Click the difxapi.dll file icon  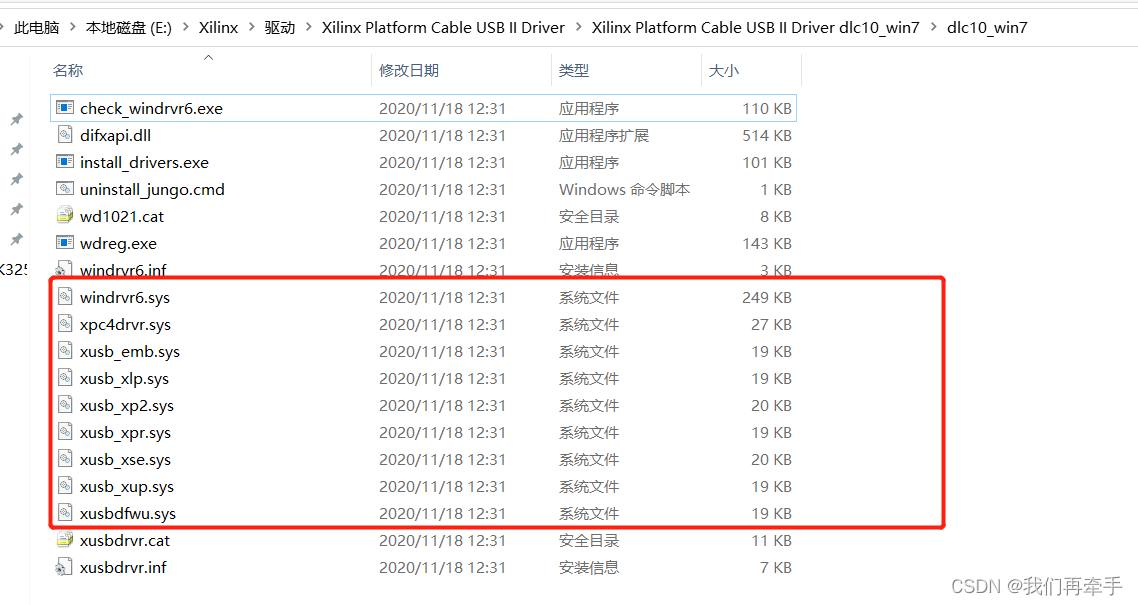pos(65,135)
